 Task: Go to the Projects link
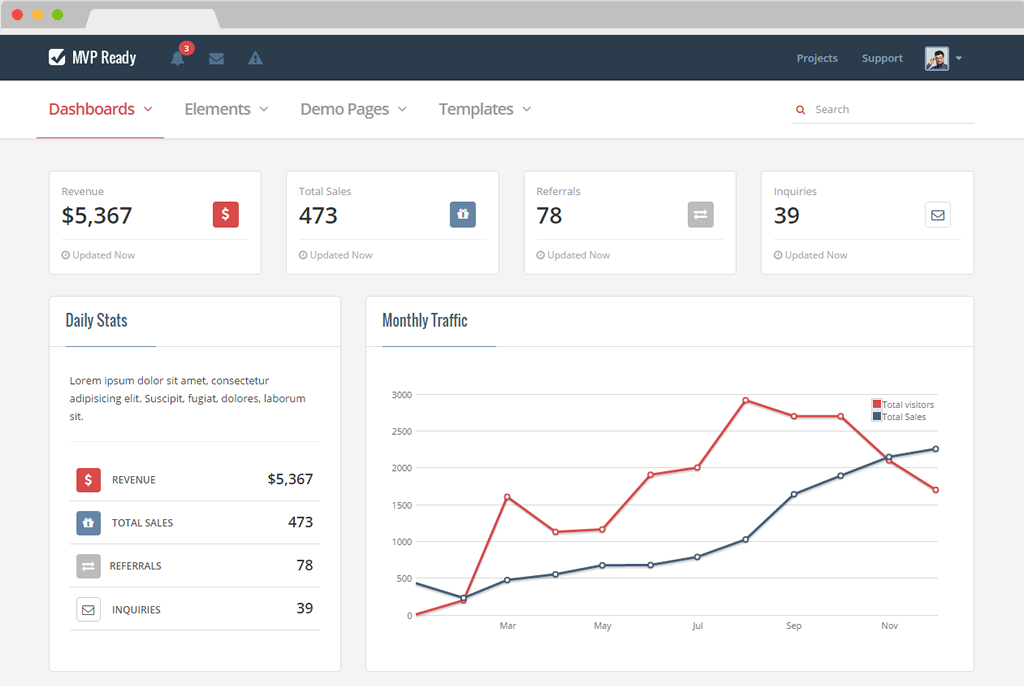[817, 58]
